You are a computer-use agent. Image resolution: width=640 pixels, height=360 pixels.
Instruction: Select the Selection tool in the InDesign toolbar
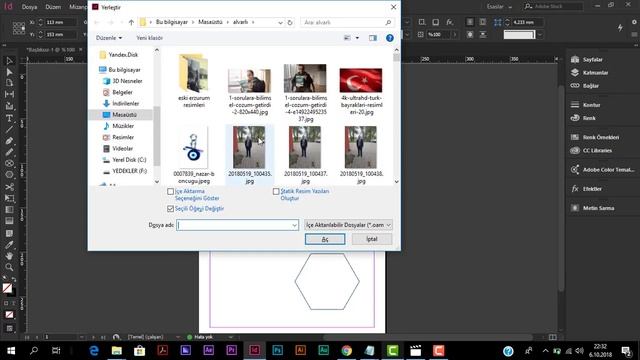9,61
